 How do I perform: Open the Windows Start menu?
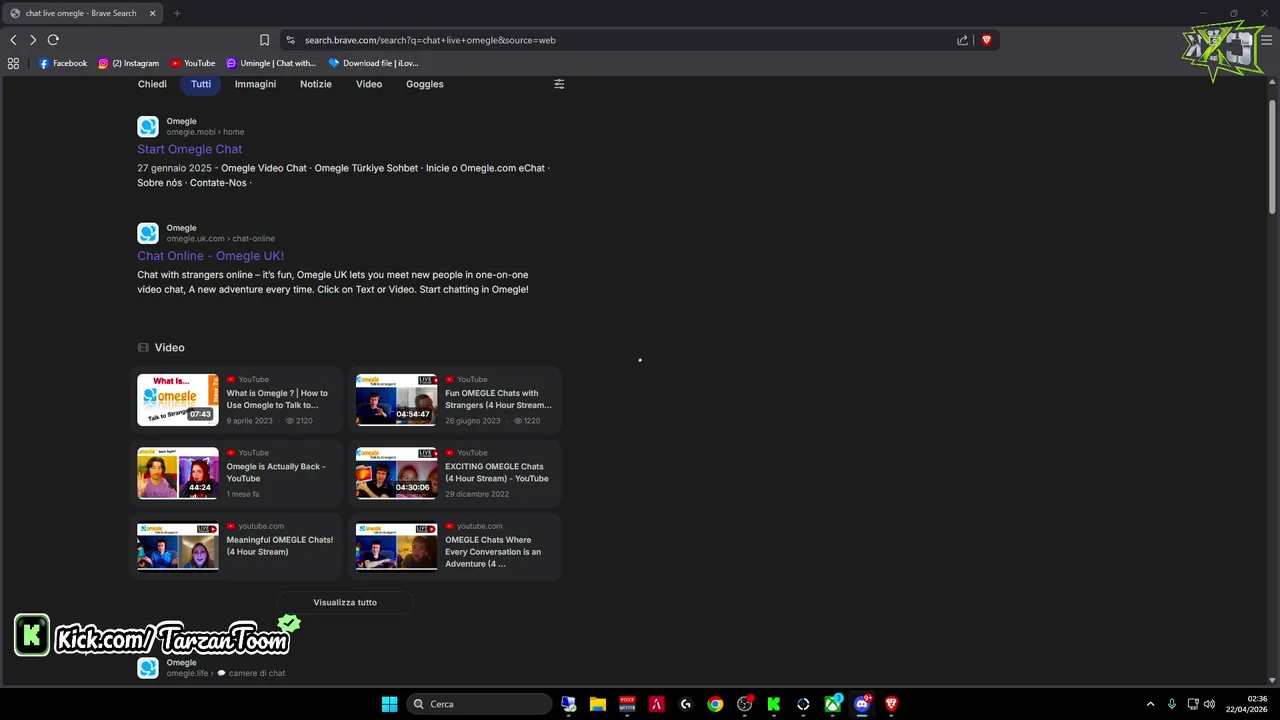(x=389, y=704)
